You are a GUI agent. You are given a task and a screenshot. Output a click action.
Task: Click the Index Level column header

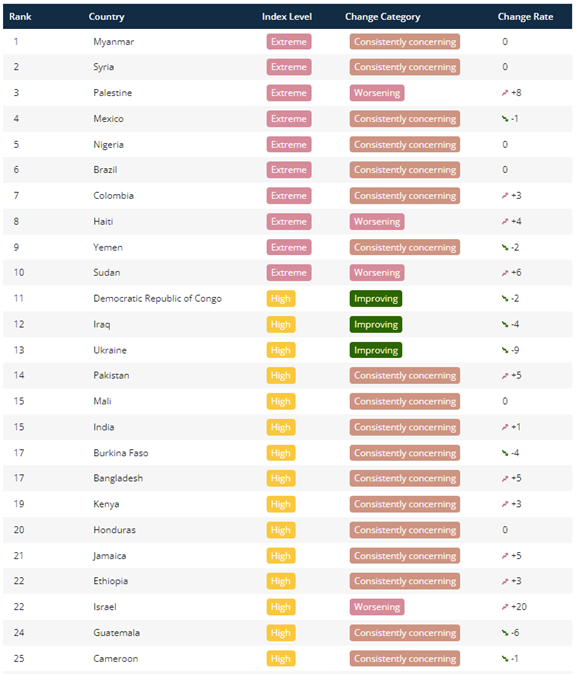(x=287, y=17)
